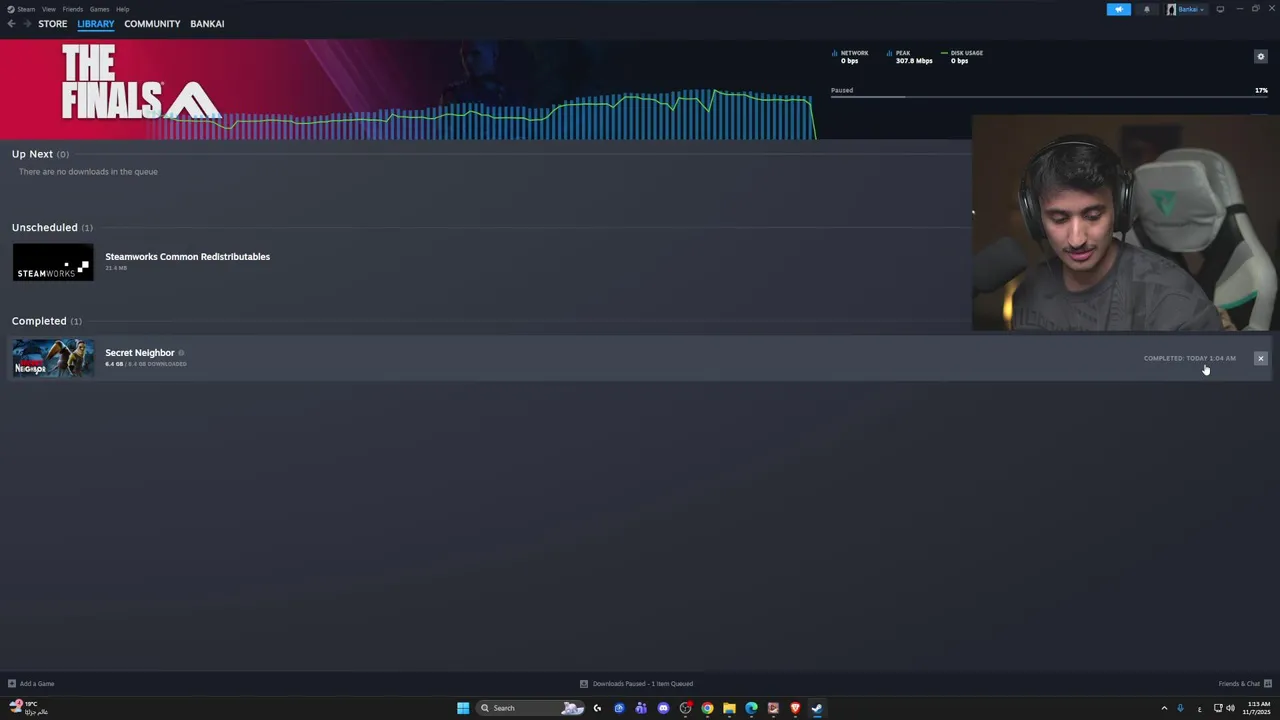
Task: Click the Unscheduled heading
Action: [44, 228]
